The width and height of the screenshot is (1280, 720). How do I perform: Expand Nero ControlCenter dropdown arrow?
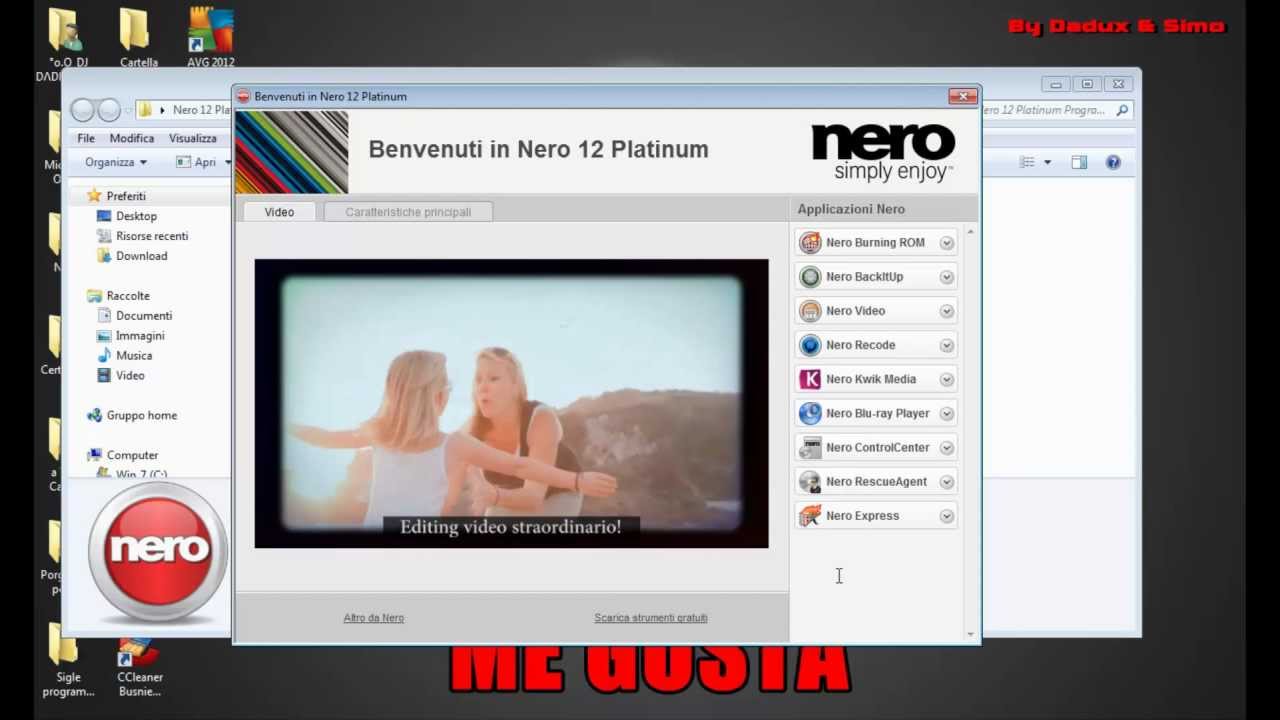tap(946, 447)
